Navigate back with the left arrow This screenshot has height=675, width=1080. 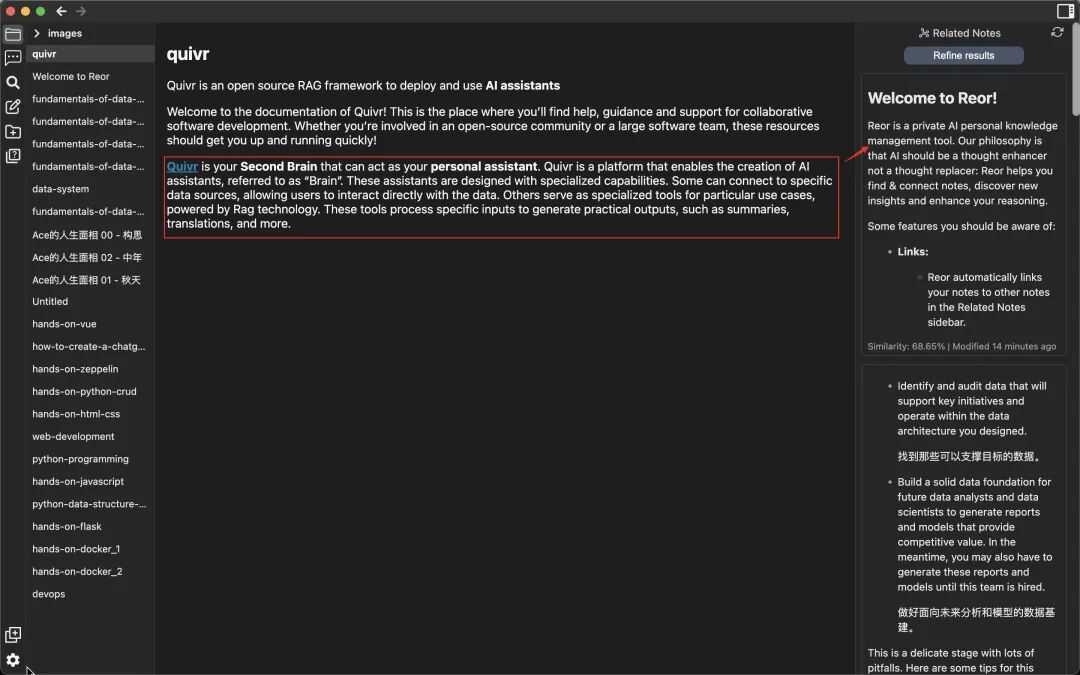[61, 11]
